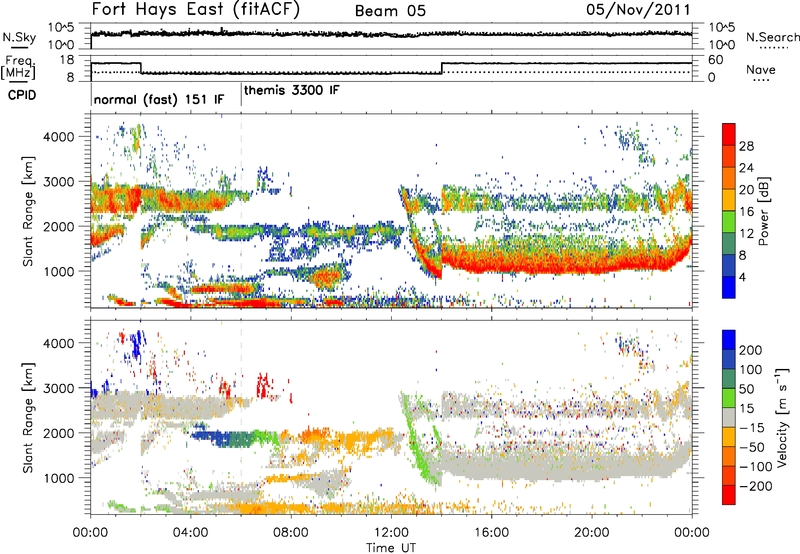Click the 'normal (fast) 151 IF' text
Viewport: 800px width, 554px height.
(159, 99)
